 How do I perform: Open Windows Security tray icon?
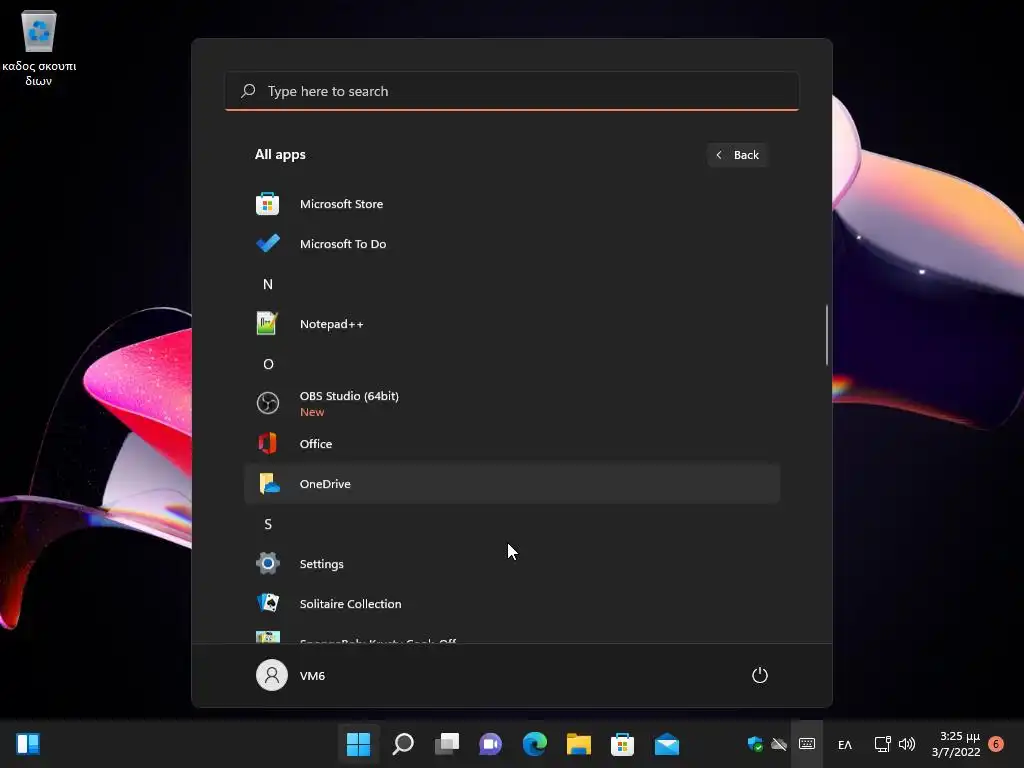tap(755, 744)
